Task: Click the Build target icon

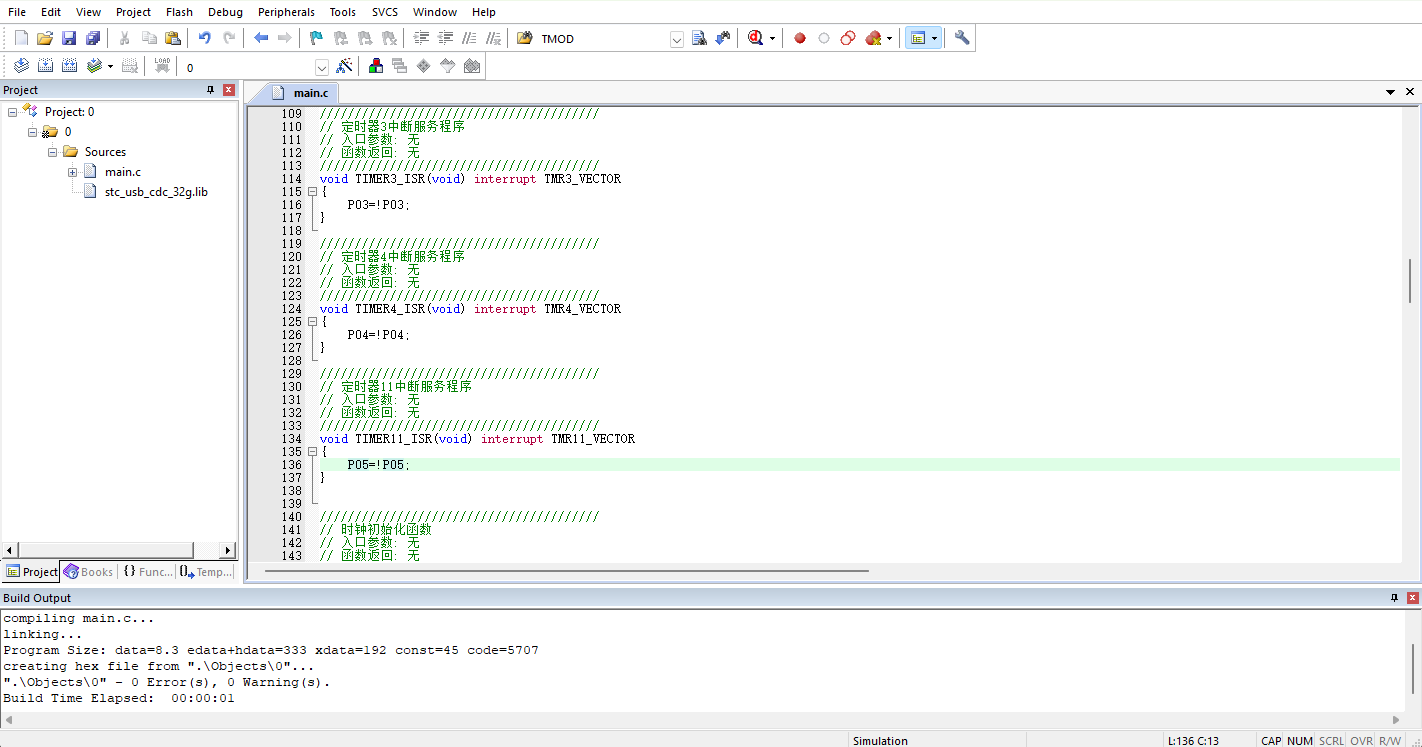Action: click(45, 66)
